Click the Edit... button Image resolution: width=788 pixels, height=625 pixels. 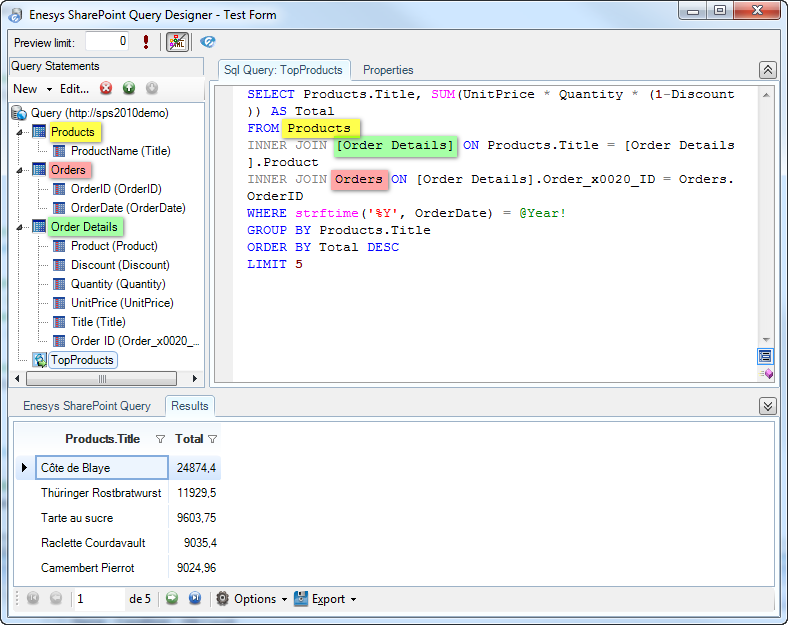coord(74,89)
